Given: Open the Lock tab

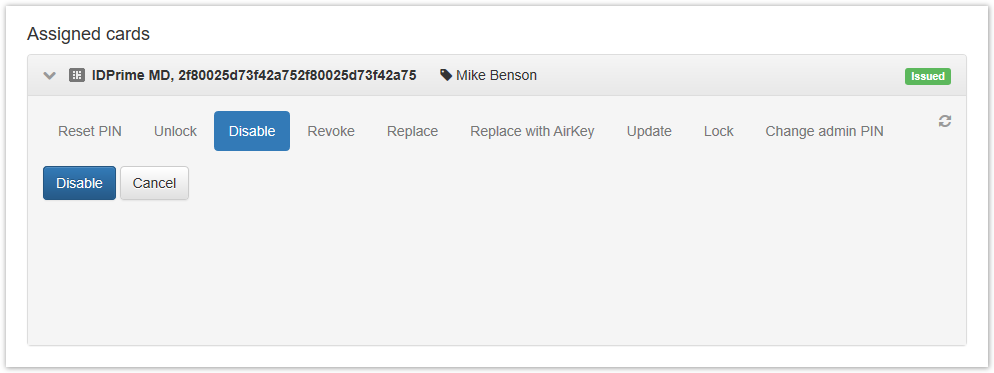Looking at the screenshot, I should (x=719, y=131).
